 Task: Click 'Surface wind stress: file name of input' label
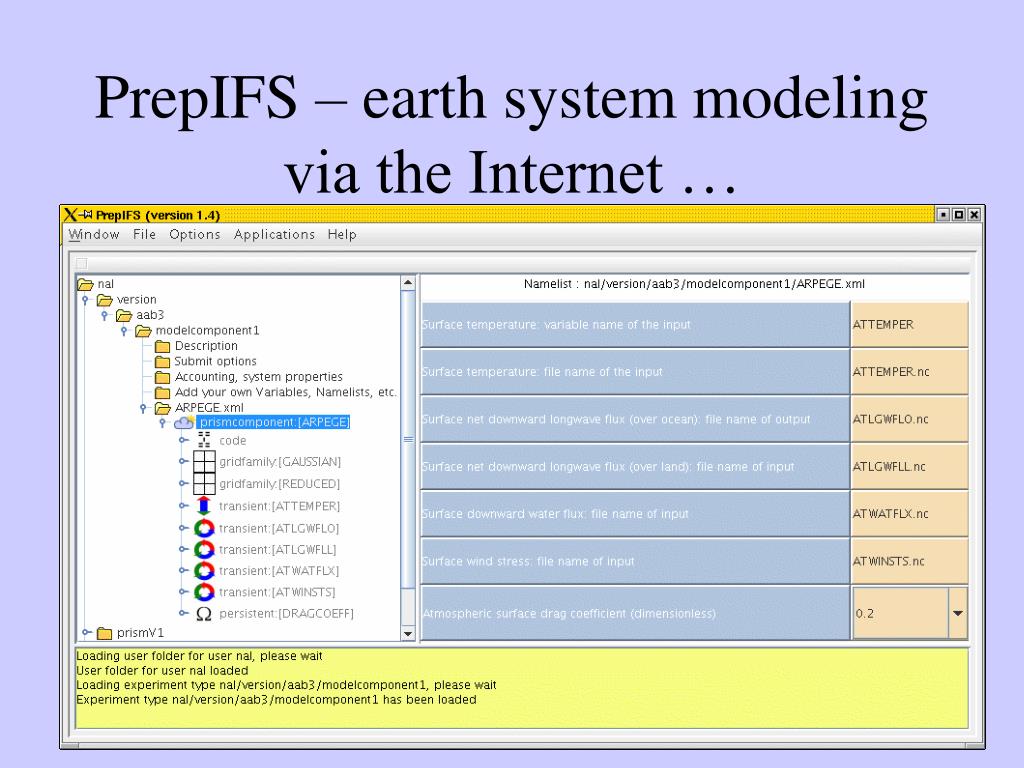528,562
